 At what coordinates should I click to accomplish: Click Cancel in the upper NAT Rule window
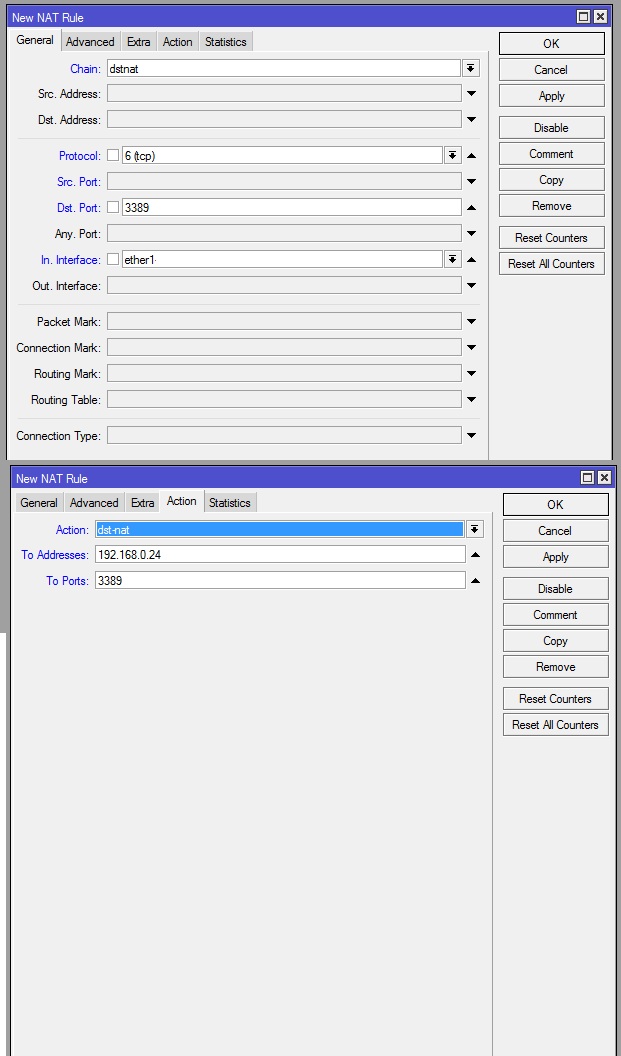pos(552,70)
